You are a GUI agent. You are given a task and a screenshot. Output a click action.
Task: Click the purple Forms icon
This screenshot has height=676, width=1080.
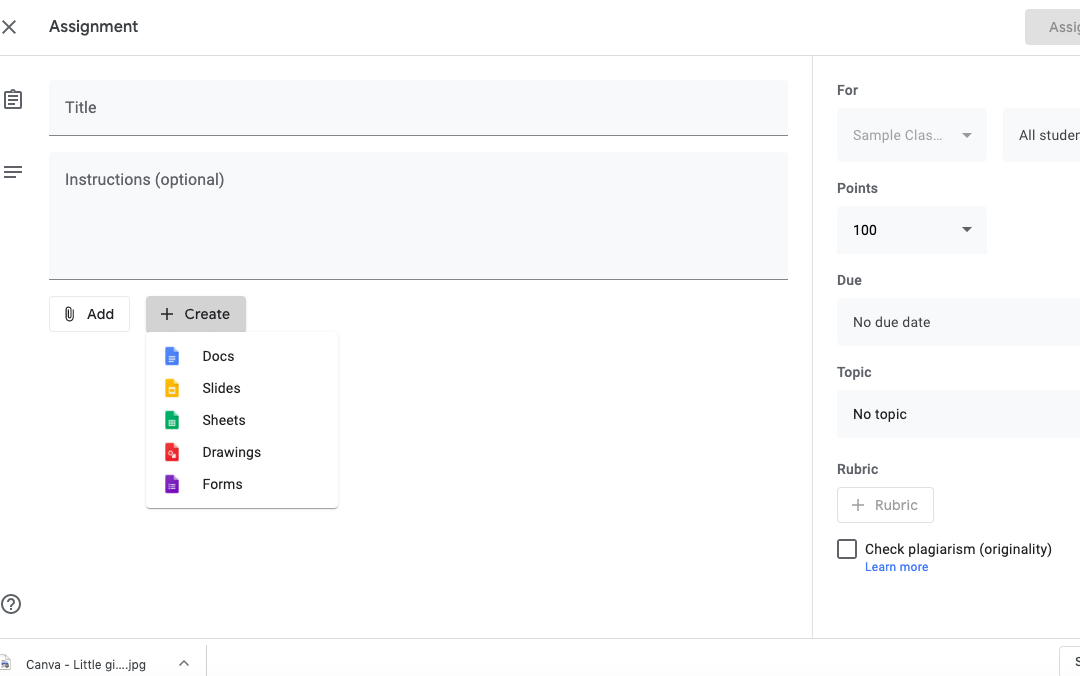click(x=172, y=484)
